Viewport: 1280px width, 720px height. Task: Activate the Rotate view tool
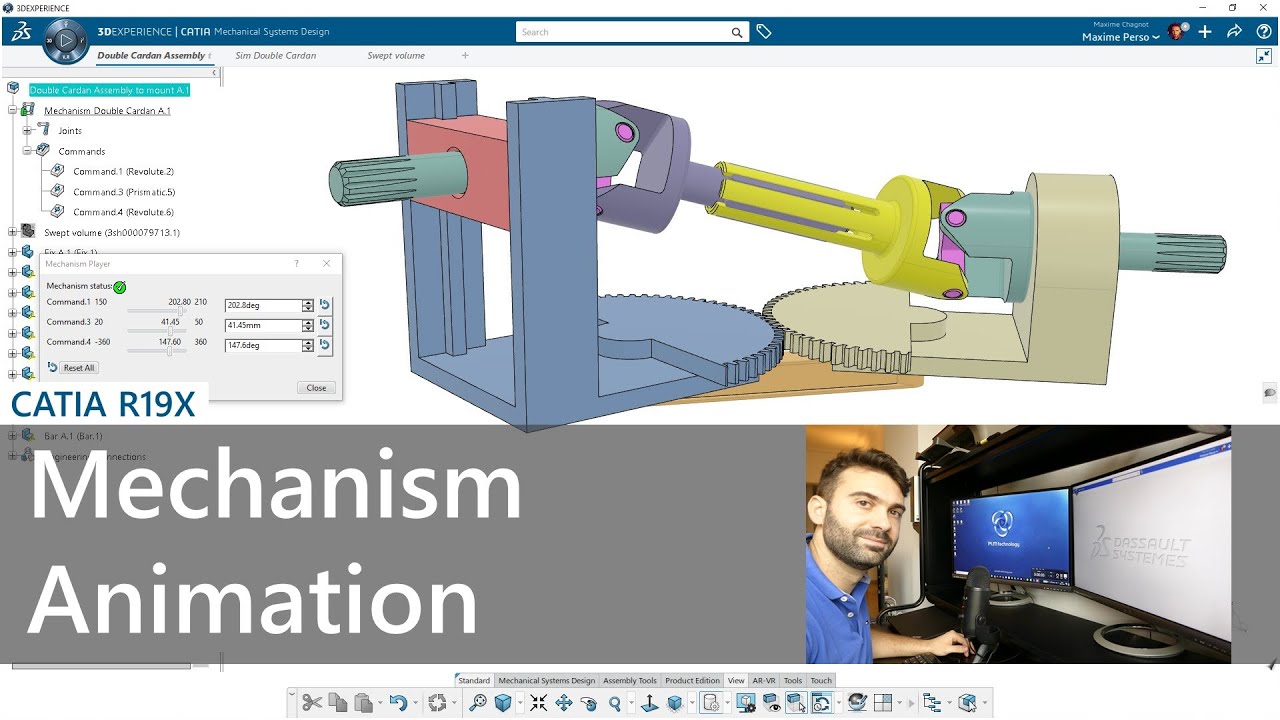(x=589, y=703)
